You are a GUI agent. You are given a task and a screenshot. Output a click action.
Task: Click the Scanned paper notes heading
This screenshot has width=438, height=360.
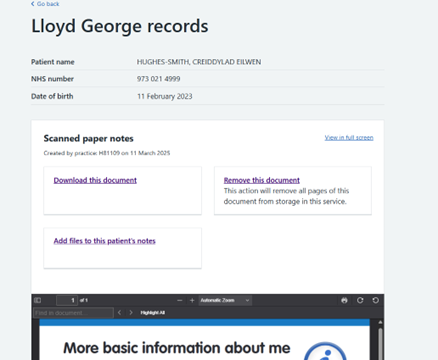click(88, 138)
